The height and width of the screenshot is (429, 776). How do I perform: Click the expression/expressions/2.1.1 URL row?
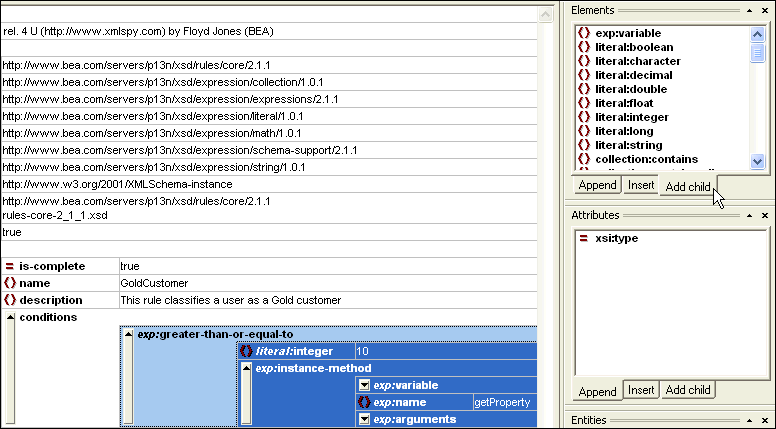pos(269,99)
